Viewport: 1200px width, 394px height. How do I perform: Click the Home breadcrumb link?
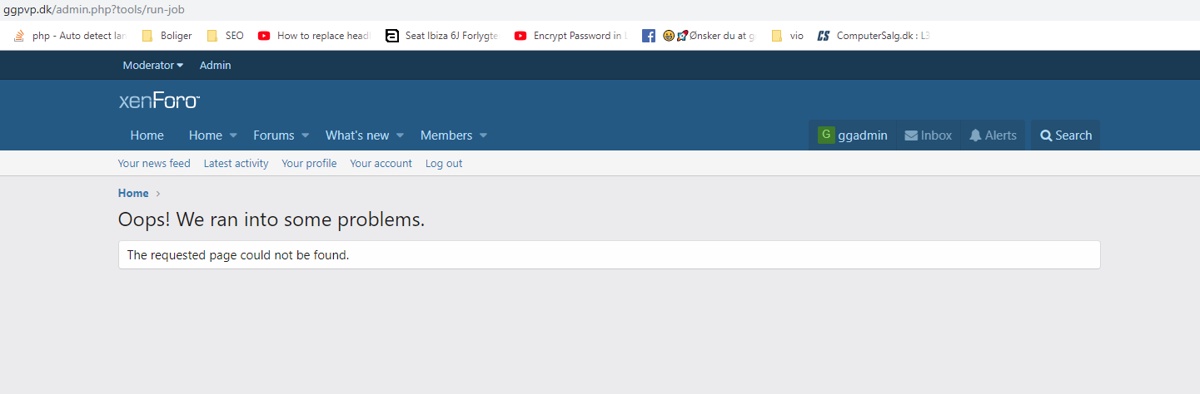[x=133, y=193]
